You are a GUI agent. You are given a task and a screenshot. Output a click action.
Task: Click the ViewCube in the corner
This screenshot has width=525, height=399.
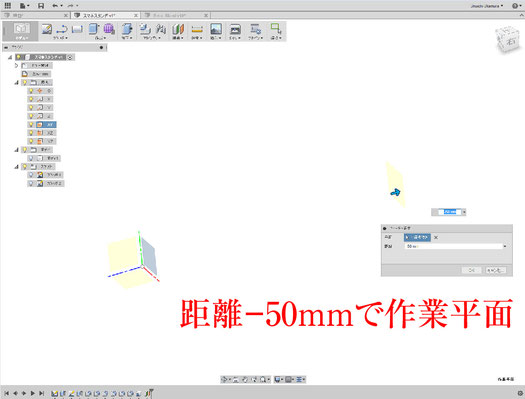pyautogui.click(x=507, y=39)
